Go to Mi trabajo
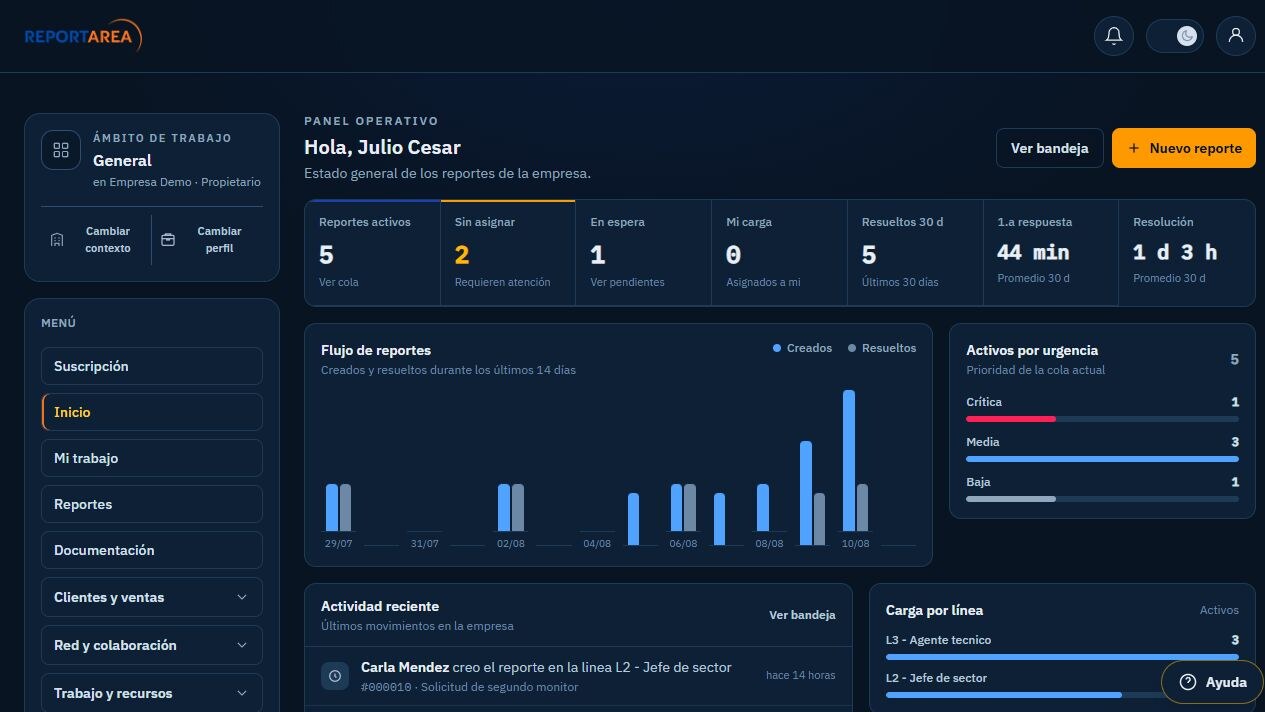 pos(152,458)
